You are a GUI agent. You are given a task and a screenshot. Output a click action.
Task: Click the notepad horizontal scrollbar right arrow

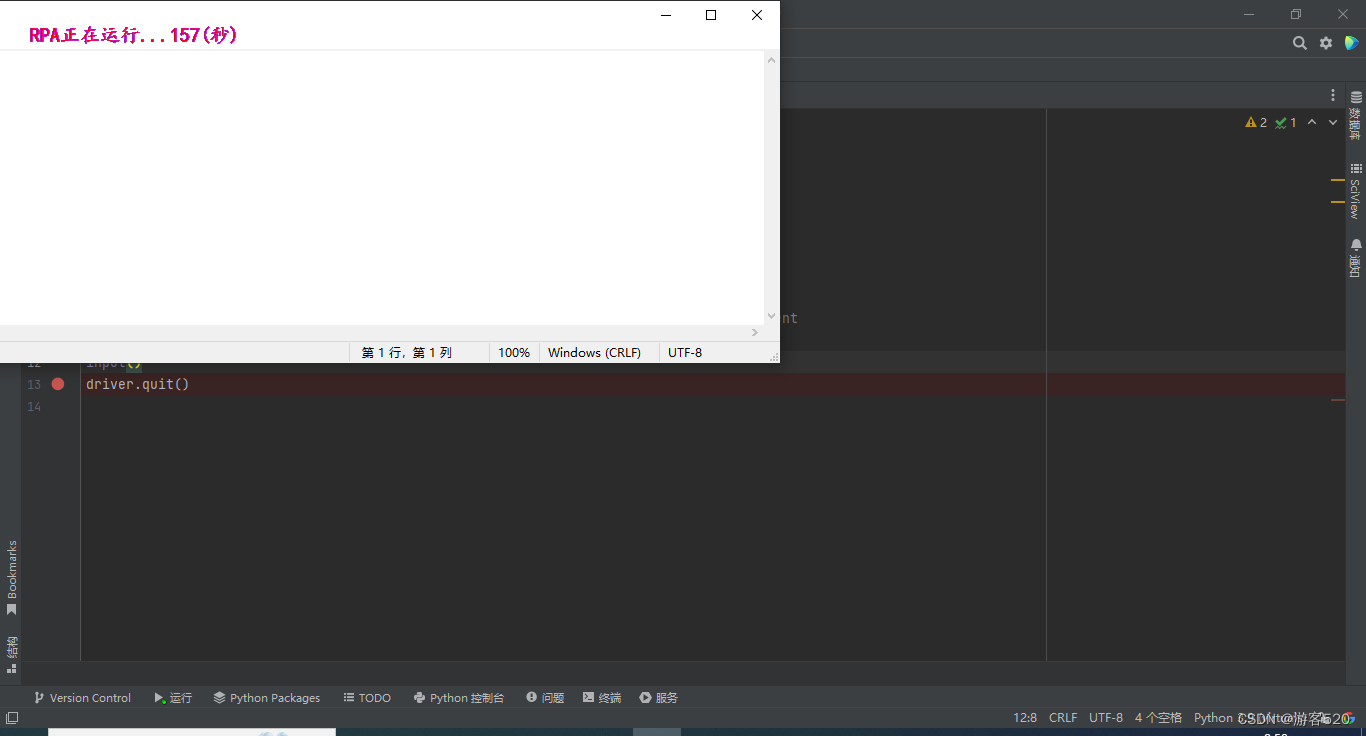click(x=755, y=332)
